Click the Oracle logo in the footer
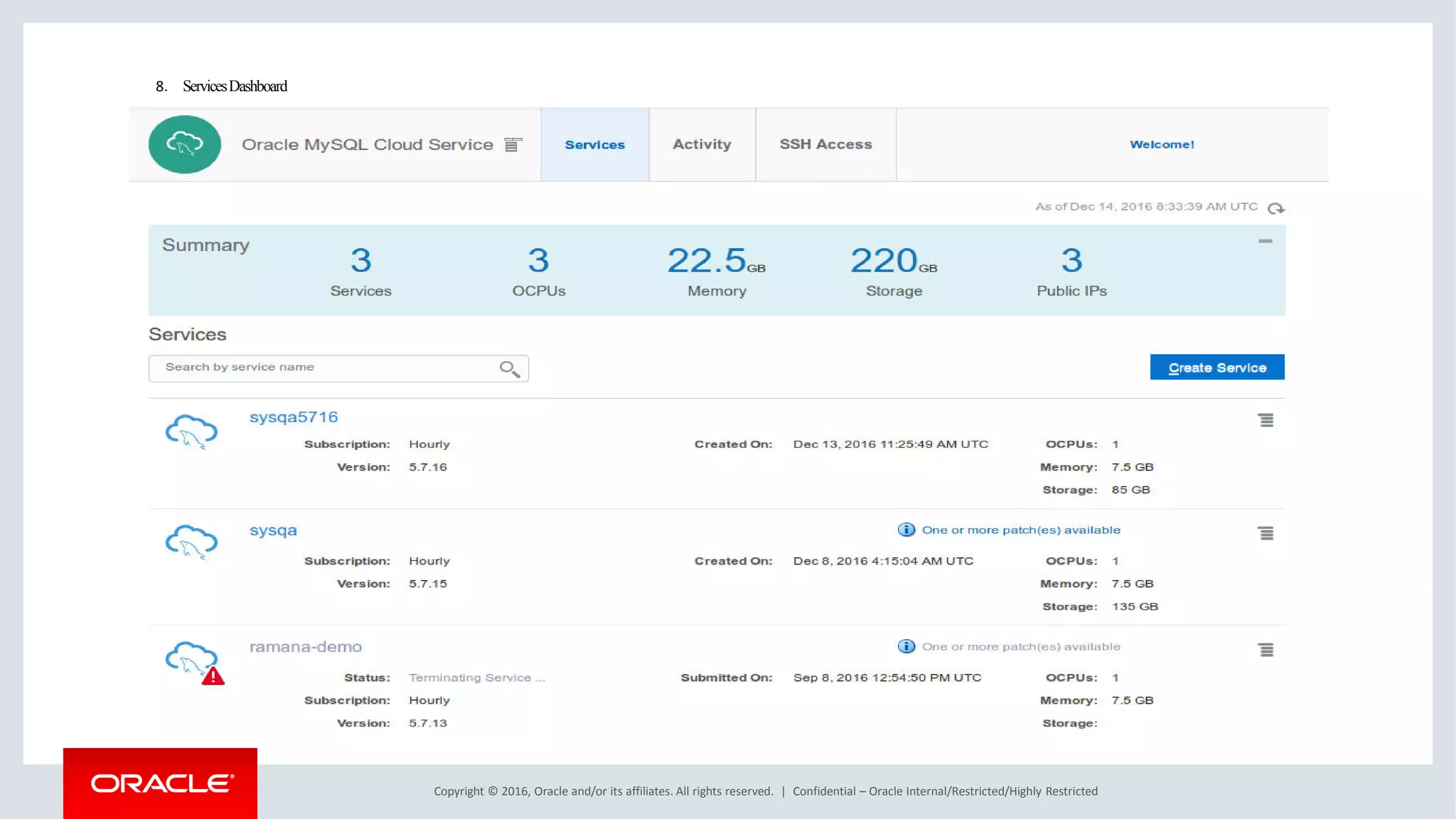 [161, 783]
